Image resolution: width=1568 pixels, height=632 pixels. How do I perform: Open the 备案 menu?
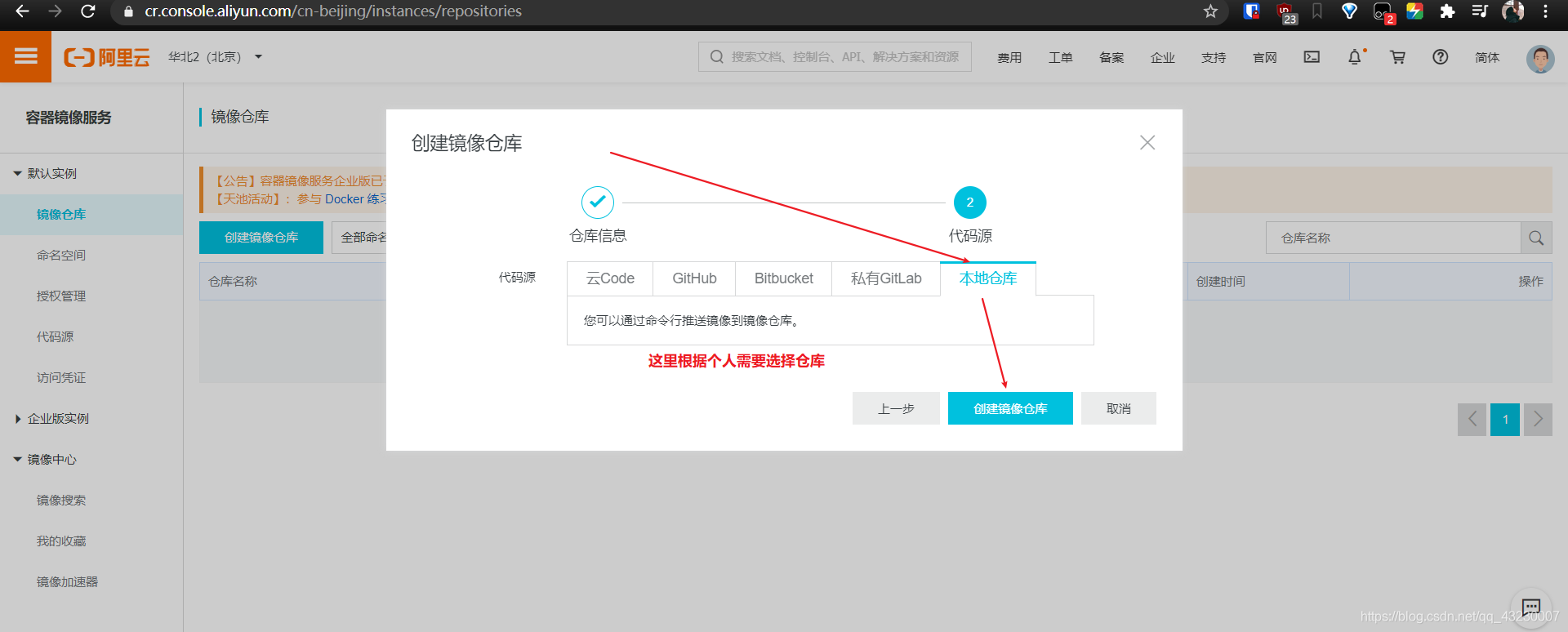(x=1111, y=57)
